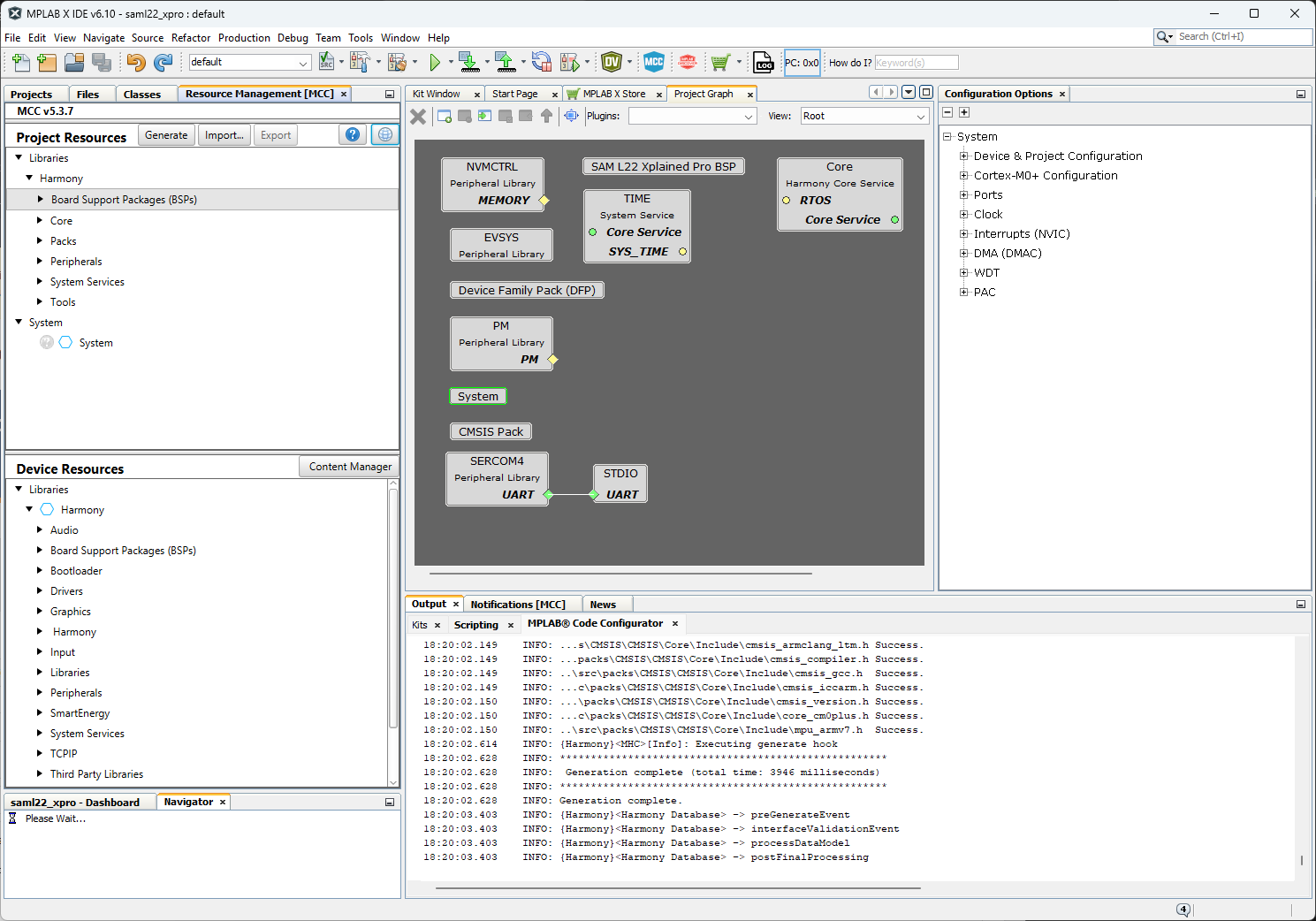
Task: Toggle the globe icon button beside help
Action: 384,134
